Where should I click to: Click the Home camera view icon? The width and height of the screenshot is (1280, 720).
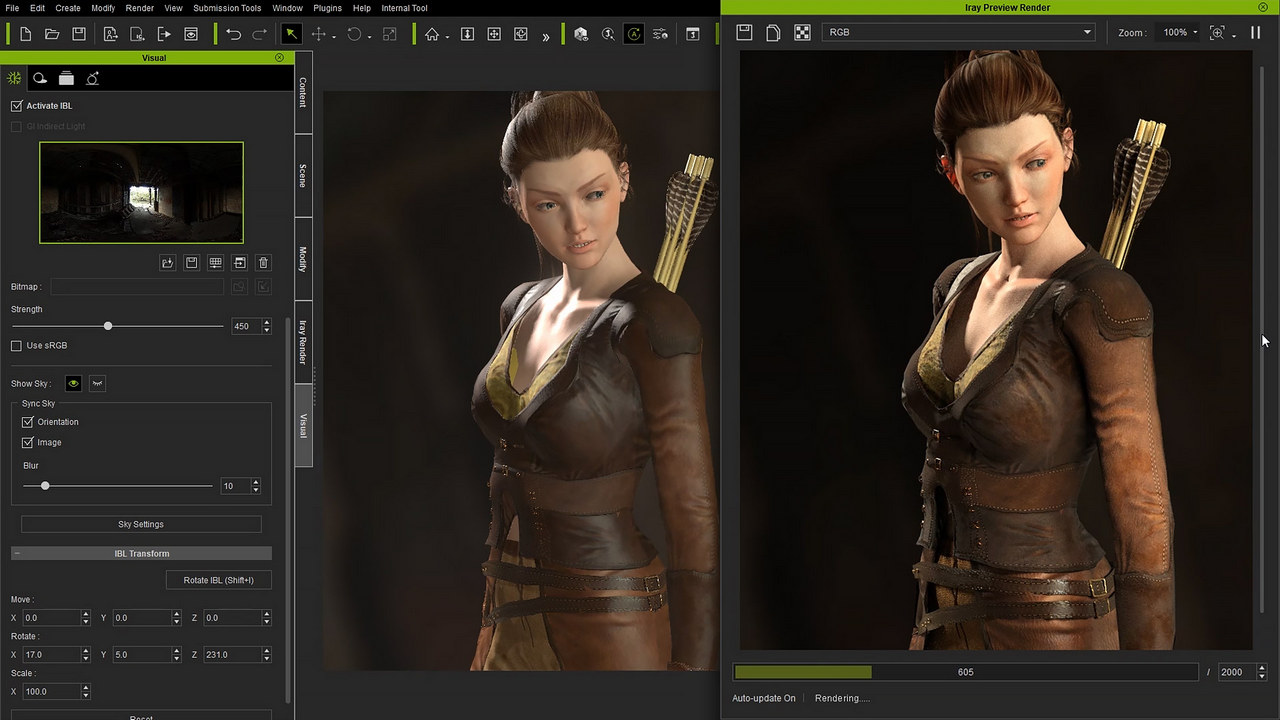pos(432,34)
